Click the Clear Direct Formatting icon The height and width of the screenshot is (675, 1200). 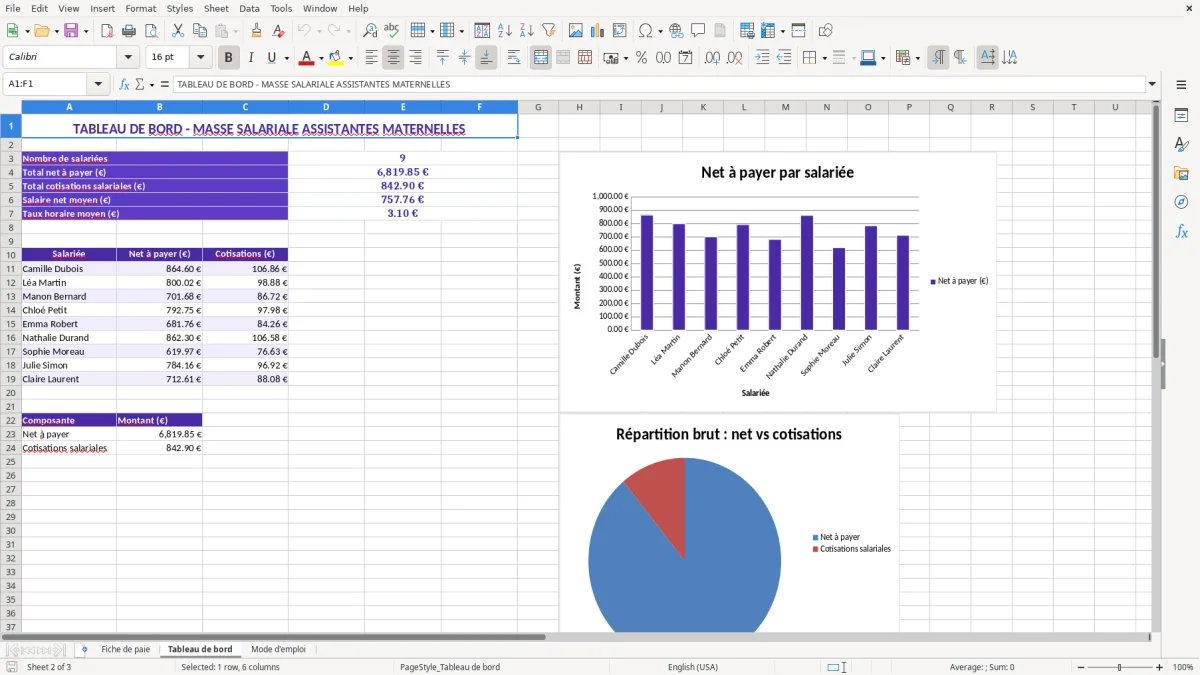pos(278,31)
